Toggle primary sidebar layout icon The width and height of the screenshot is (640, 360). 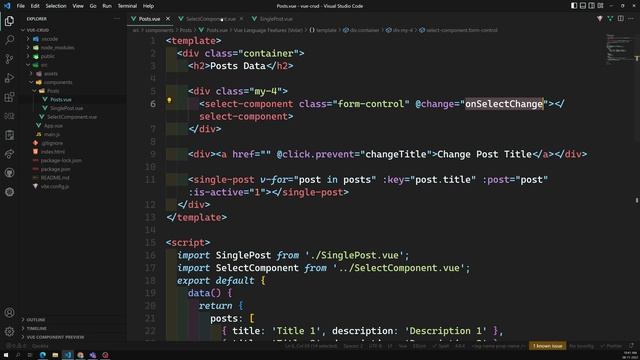click(x=574, y=6)
